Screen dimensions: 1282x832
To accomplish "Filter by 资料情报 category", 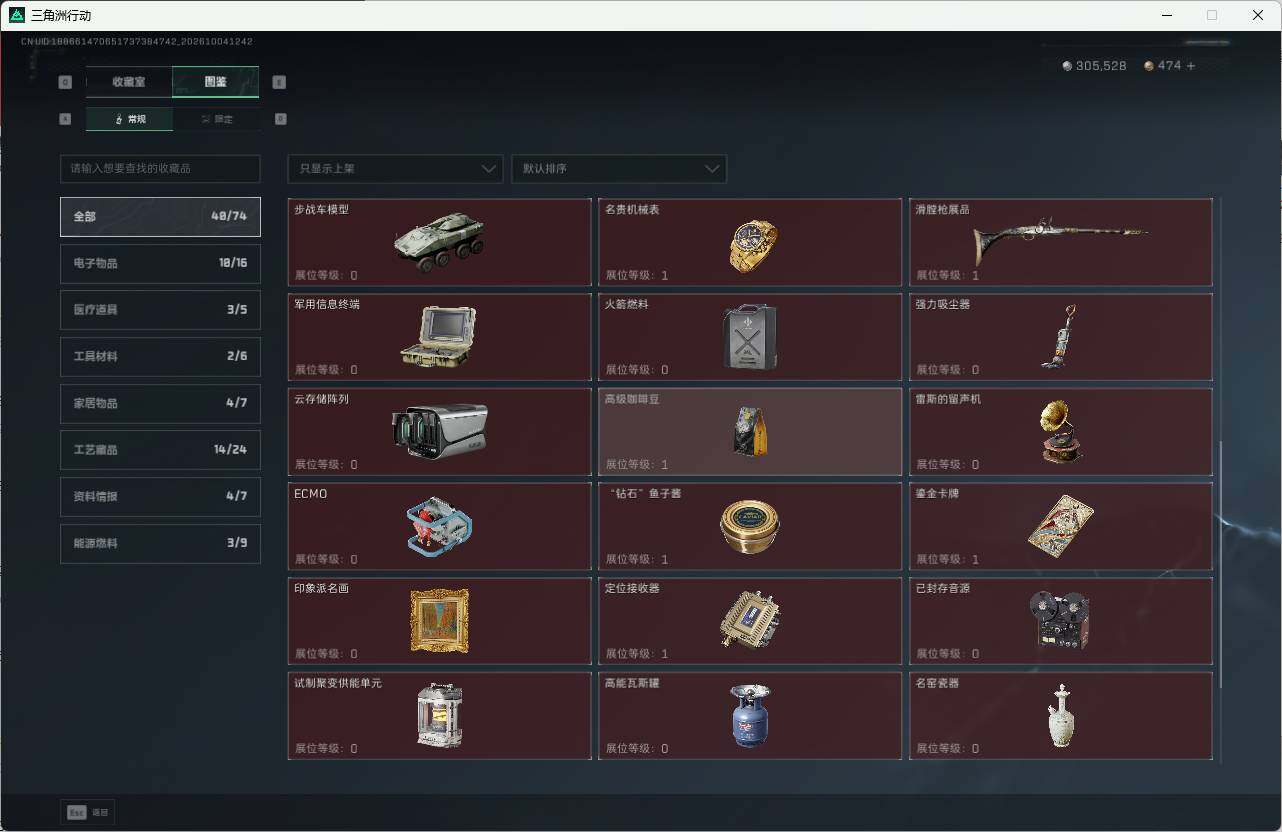I will (x=160, y=497).
